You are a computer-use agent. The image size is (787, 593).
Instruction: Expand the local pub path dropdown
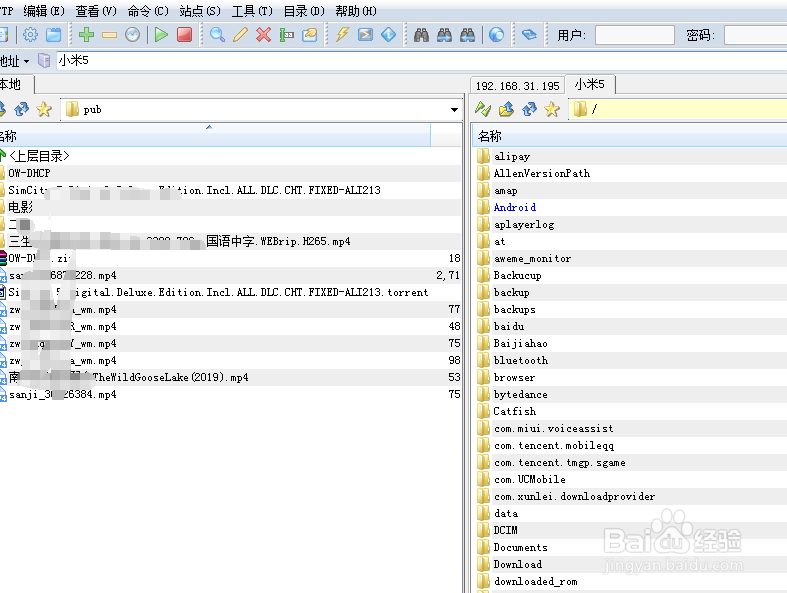[454, 109]
